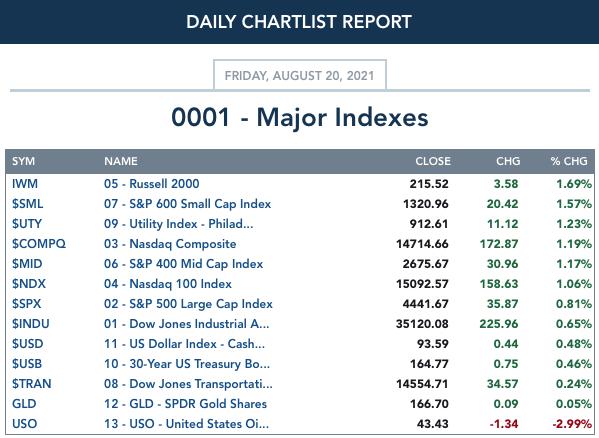
Task: Open the USO symbol link
Action: tap(24, 423)
